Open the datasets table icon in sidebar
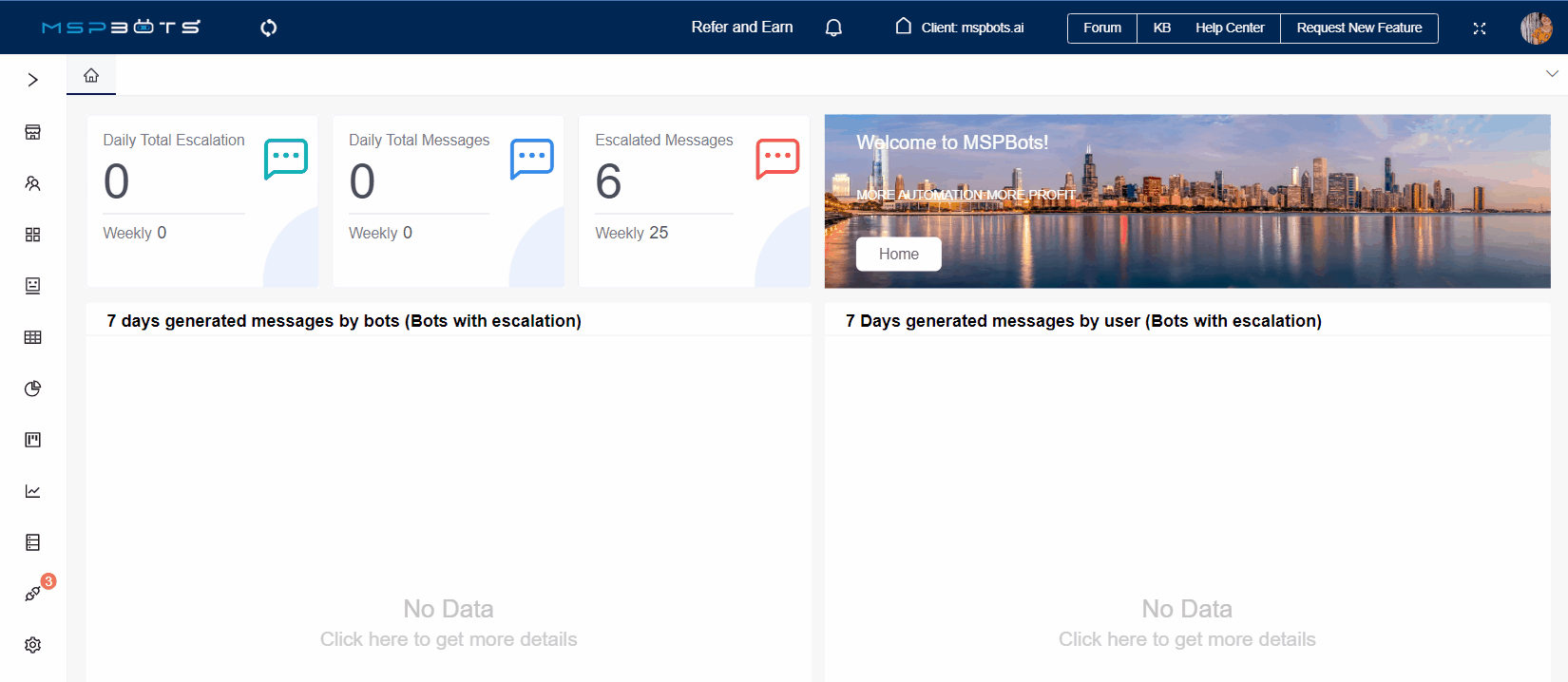1568x682 pixels. point(32,337)
